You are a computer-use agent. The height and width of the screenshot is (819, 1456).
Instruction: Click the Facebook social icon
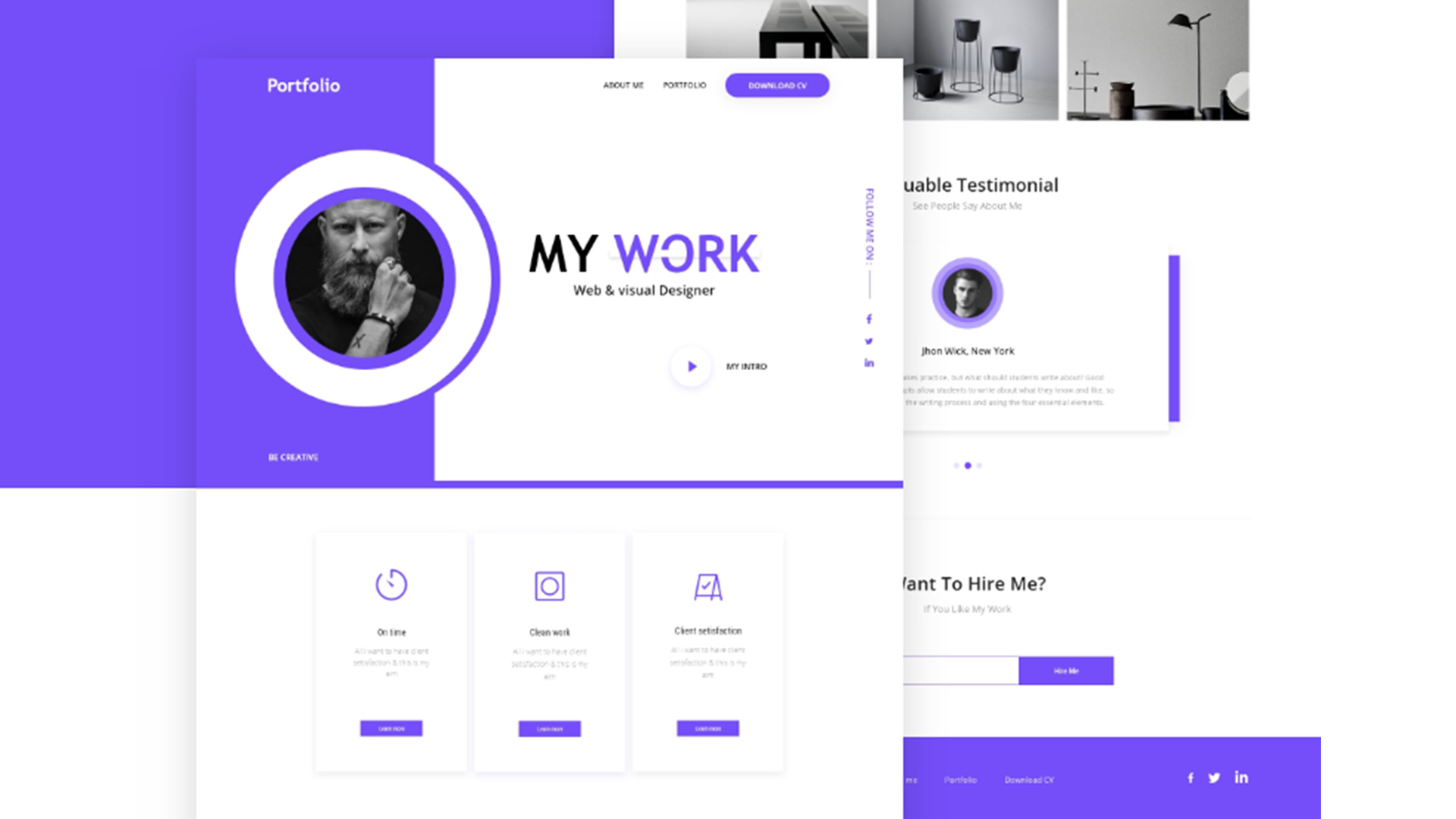[x=869, y=319]
